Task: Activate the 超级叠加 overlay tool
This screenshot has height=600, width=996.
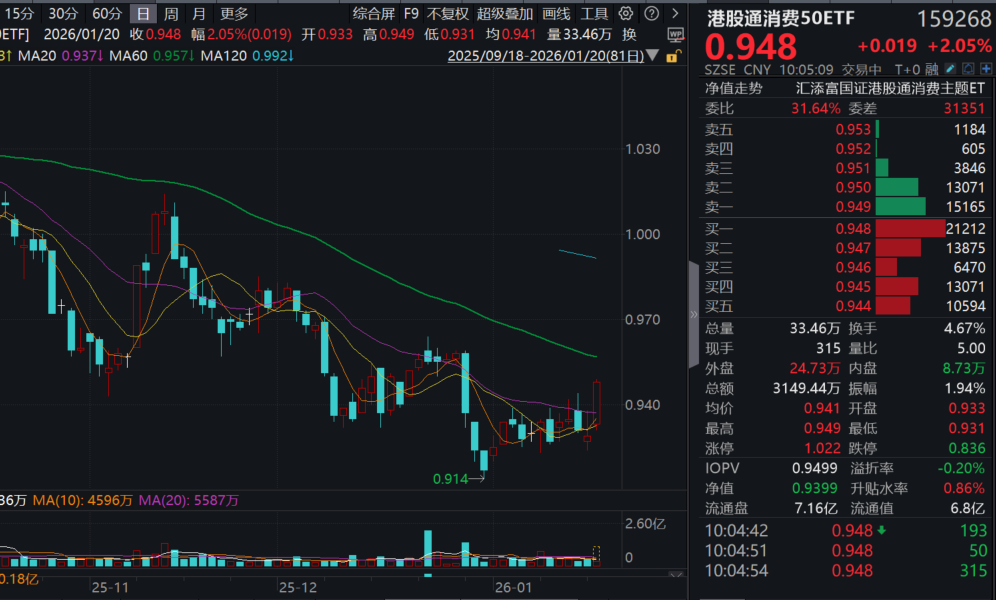Action: pos(504,14)
